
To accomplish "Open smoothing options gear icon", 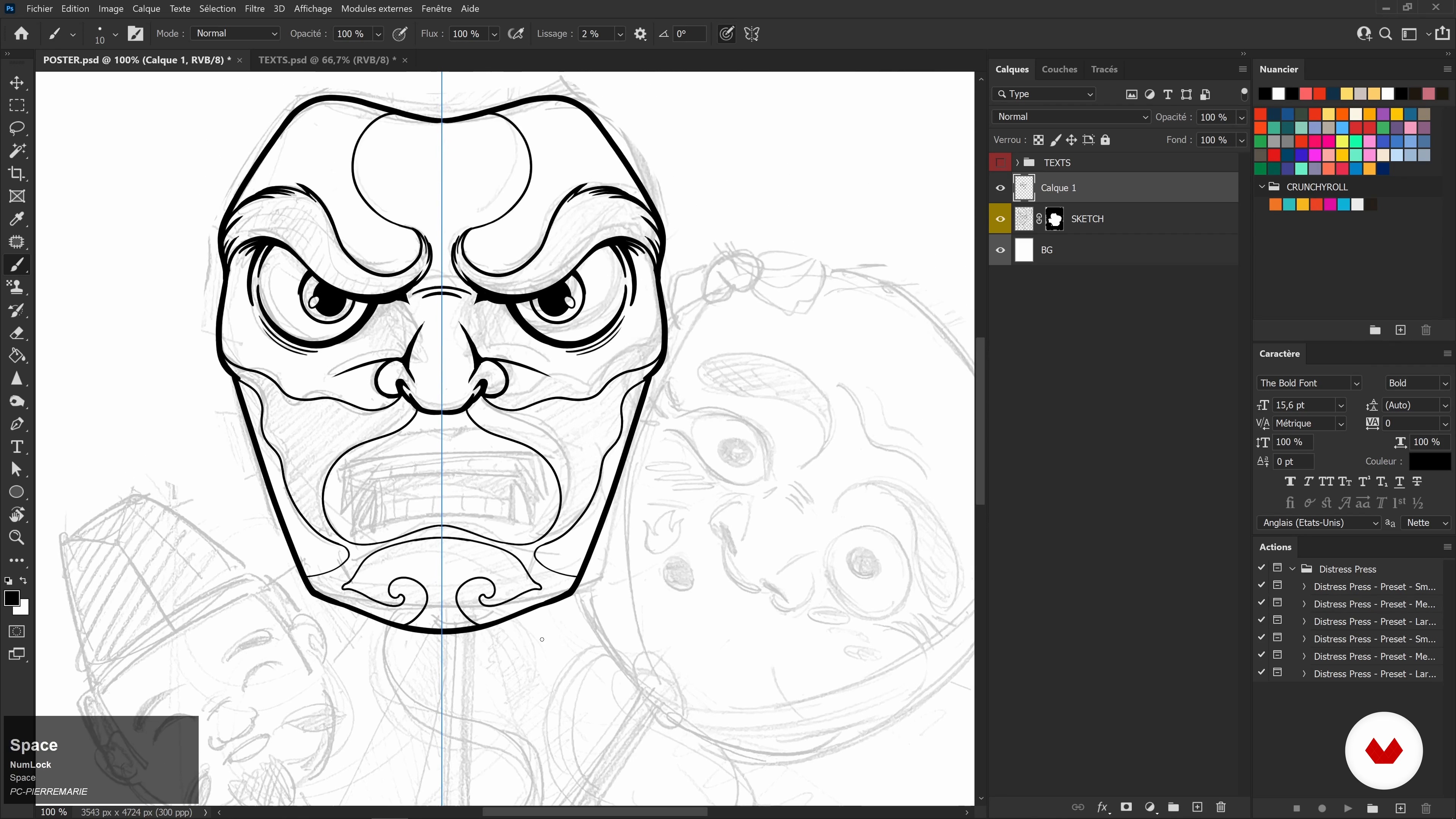I will pos(640,34).
